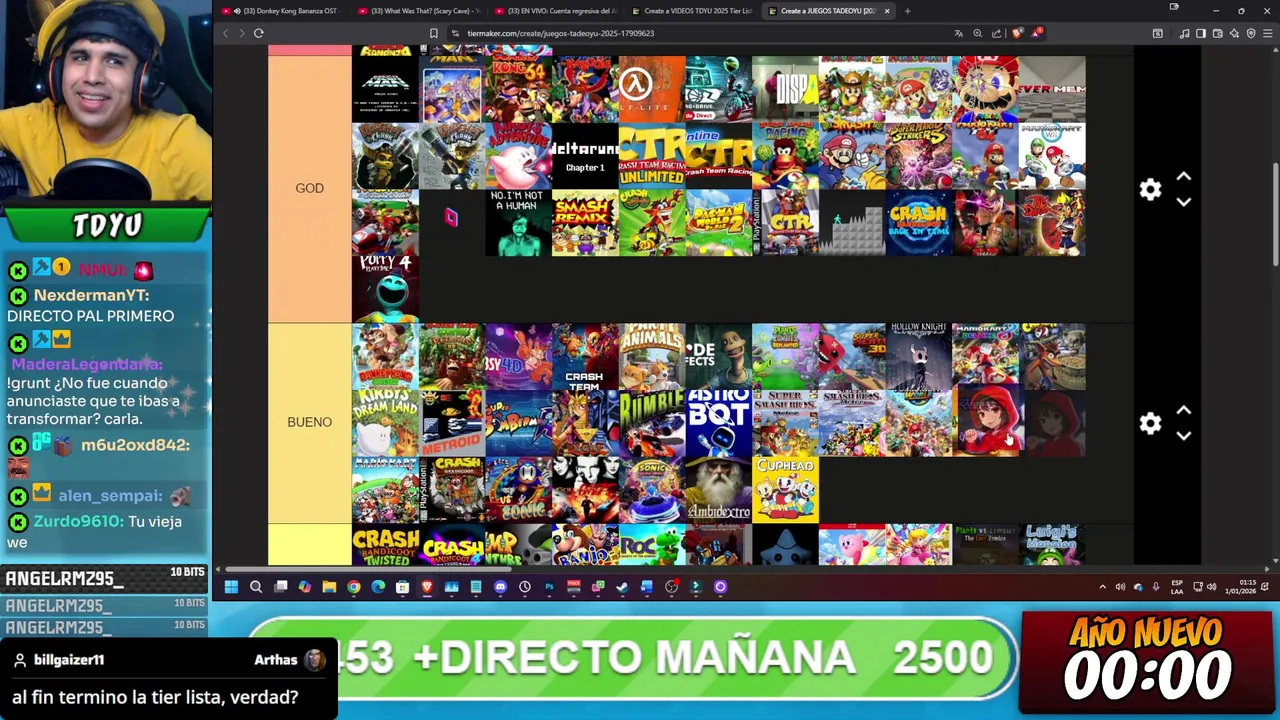This screenshot has height=720, width=1280.
Task: Select Crash Back in Time tile
Action: pyautogui.click(x=918, y=222)
